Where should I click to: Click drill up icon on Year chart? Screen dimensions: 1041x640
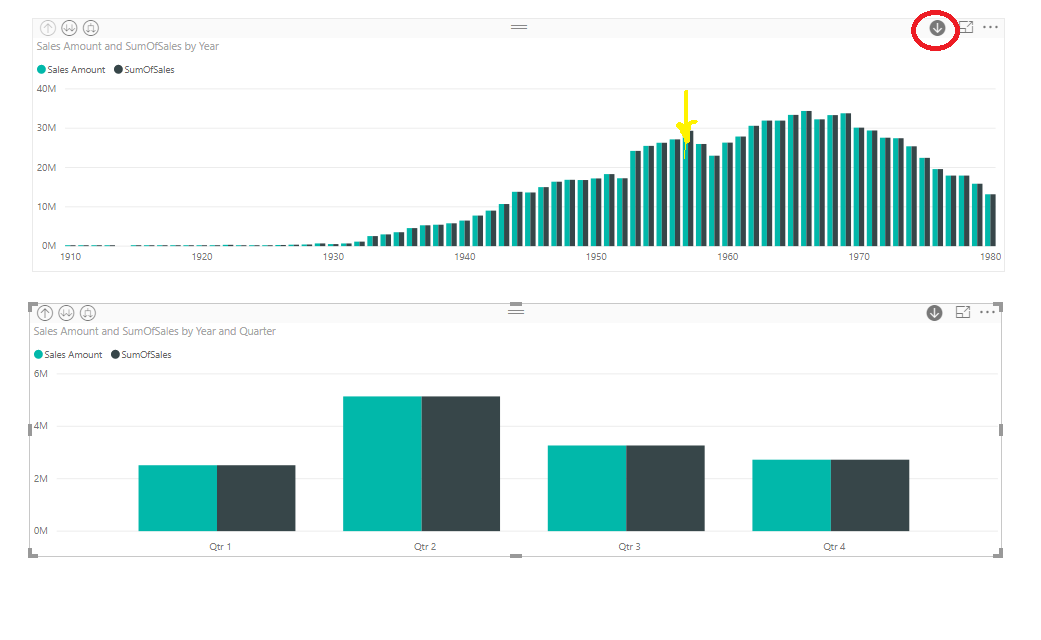coord(48,28)
